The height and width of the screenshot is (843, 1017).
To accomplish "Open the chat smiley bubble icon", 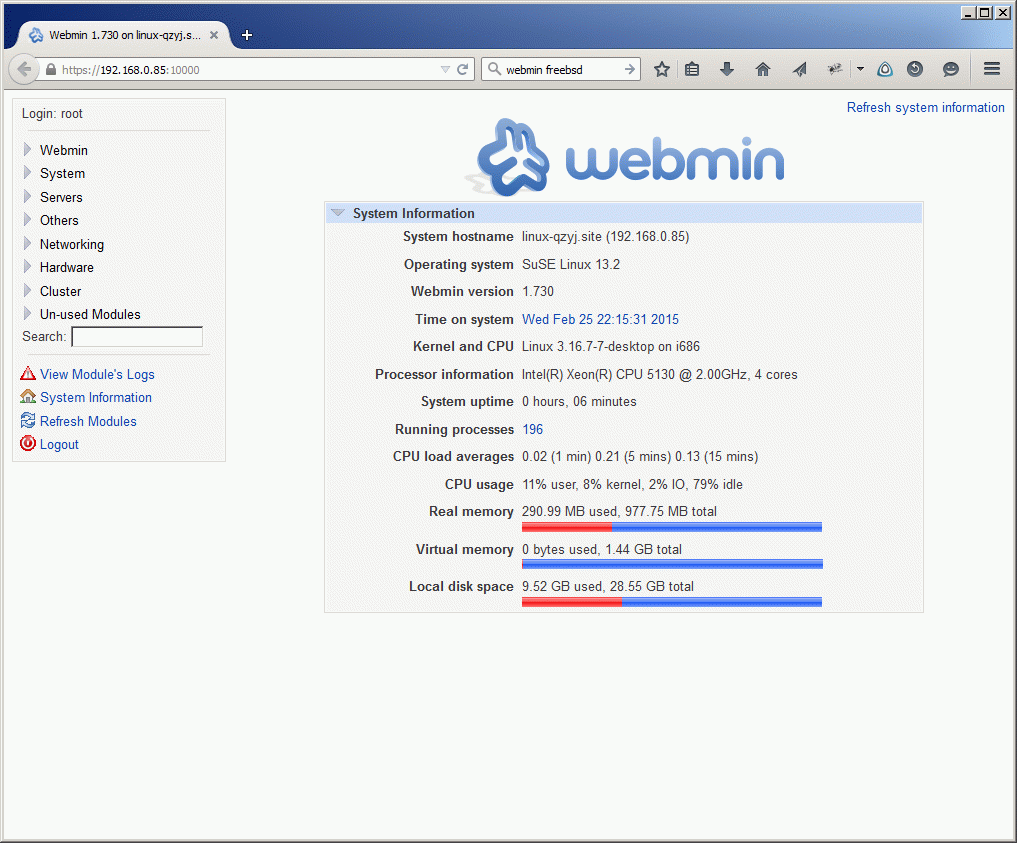I will click(951, 69).
